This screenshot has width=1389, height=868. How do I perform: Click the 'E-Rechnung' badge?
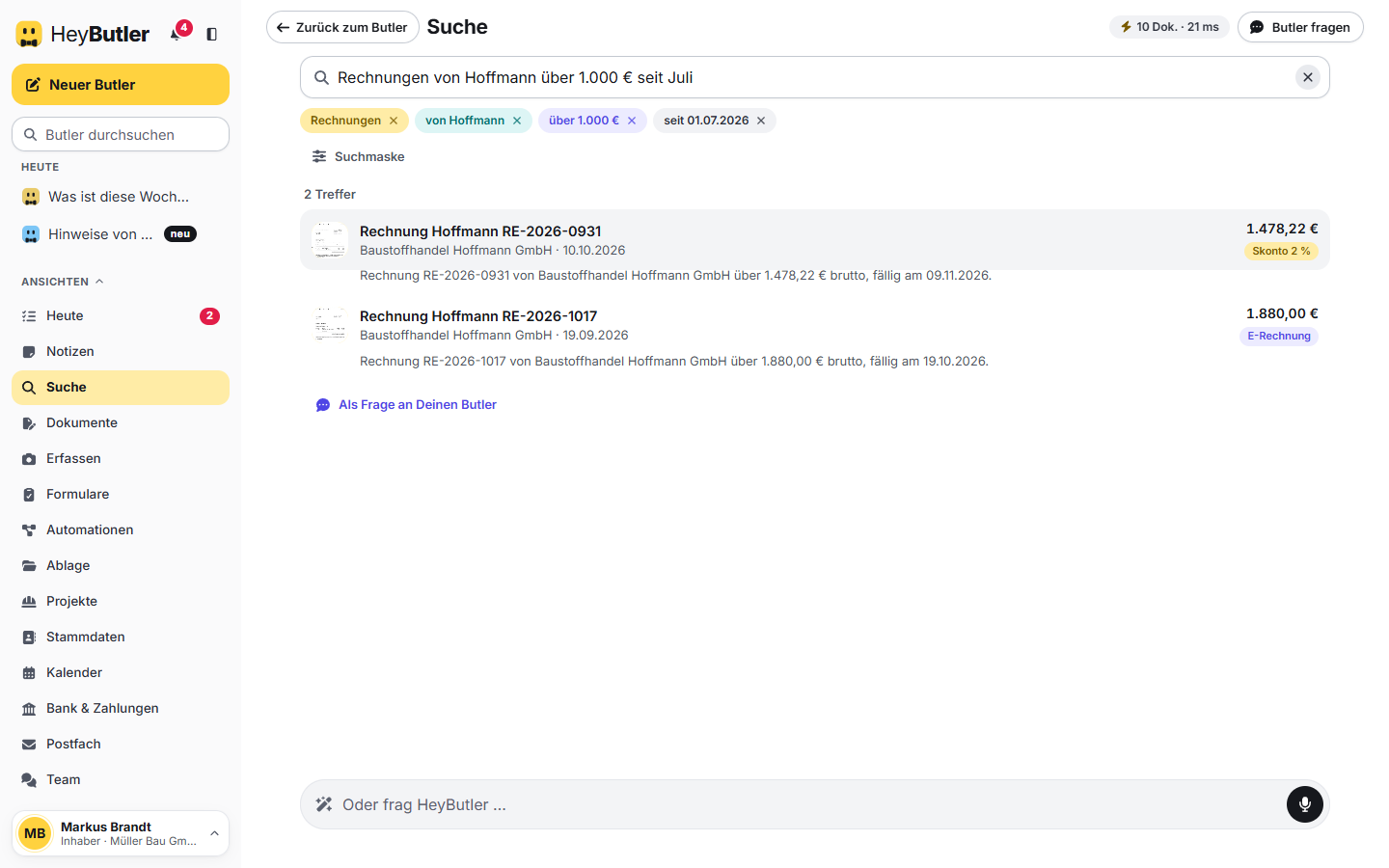[x=1279, y=336]
